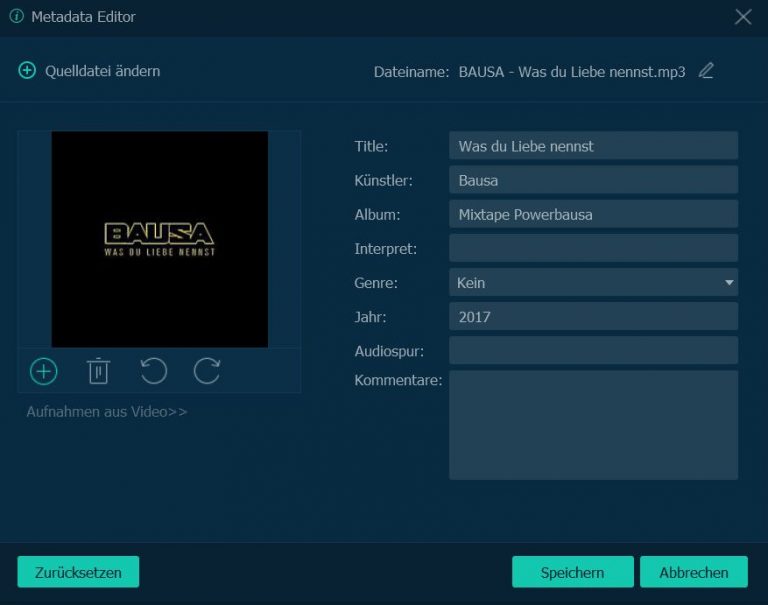Click the Jahr field showing 2017
The width and height of the screenshot is (768, 605).
(593, 316)
